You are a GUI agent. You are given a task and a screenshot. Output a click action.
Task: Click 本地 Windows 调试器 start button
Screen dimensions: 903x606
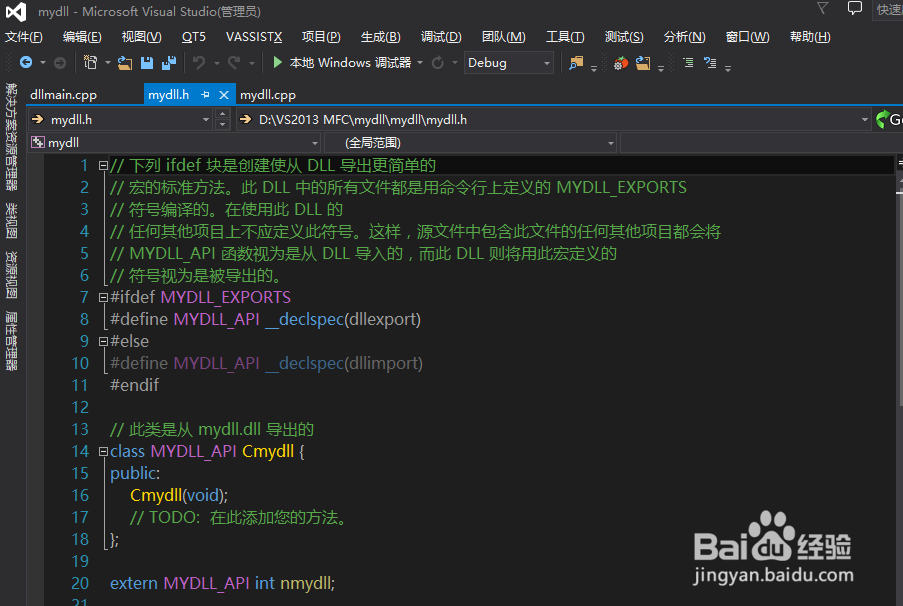pyautogui.click(x=343, y=62)
